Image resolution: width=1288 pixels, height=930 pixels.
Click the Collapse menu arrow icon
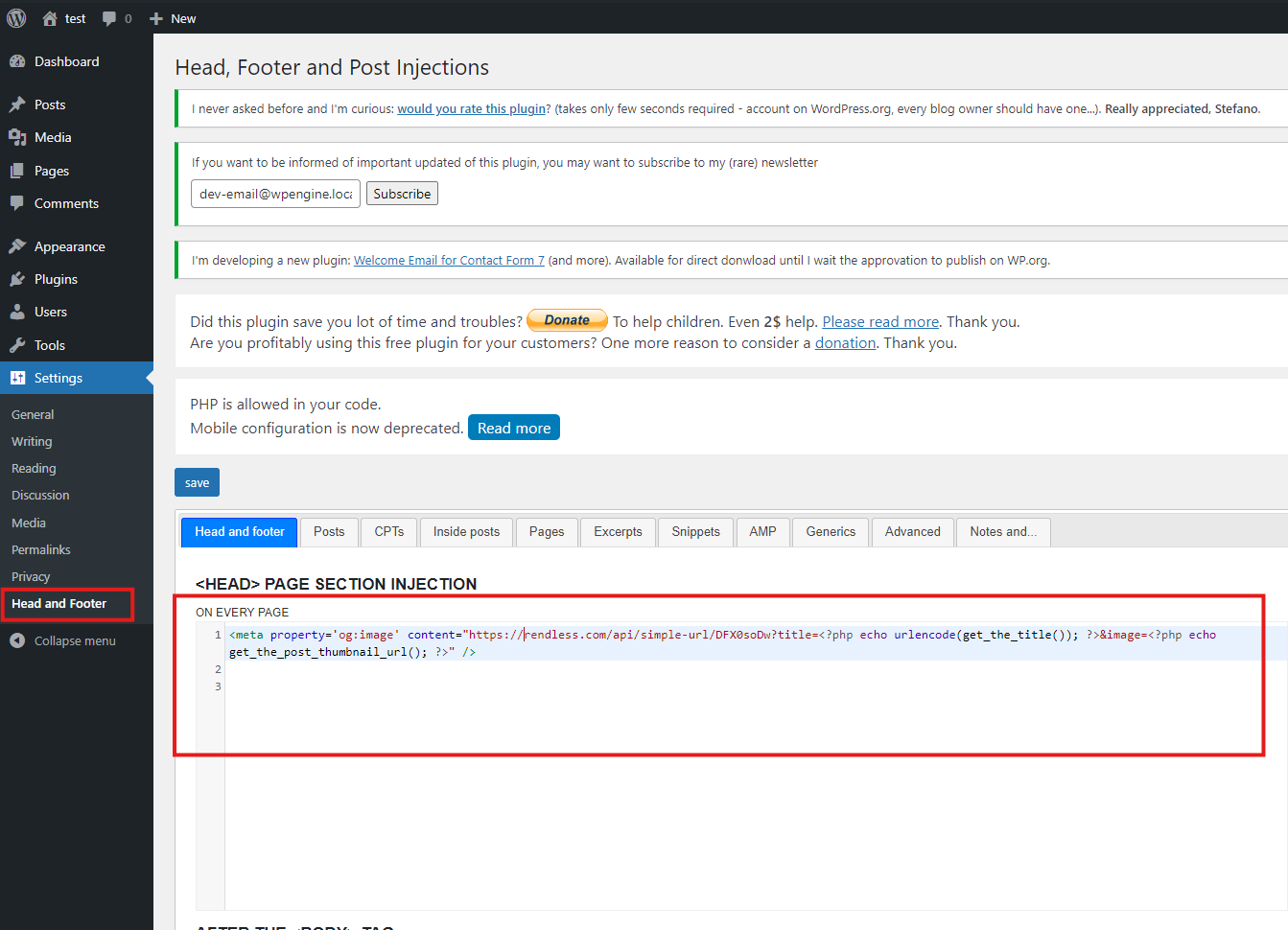click(17, 640)
